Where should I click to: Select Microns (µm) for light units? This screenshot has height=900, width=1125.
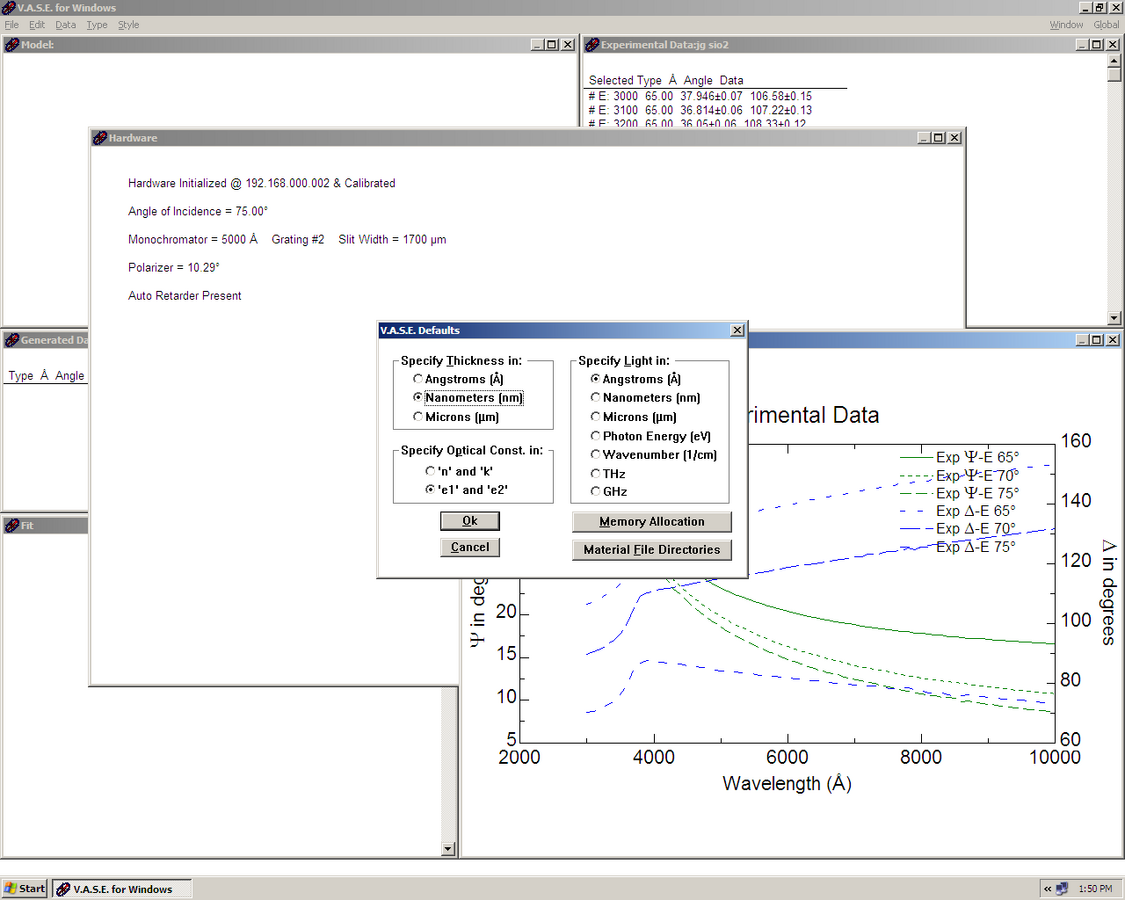595,417
